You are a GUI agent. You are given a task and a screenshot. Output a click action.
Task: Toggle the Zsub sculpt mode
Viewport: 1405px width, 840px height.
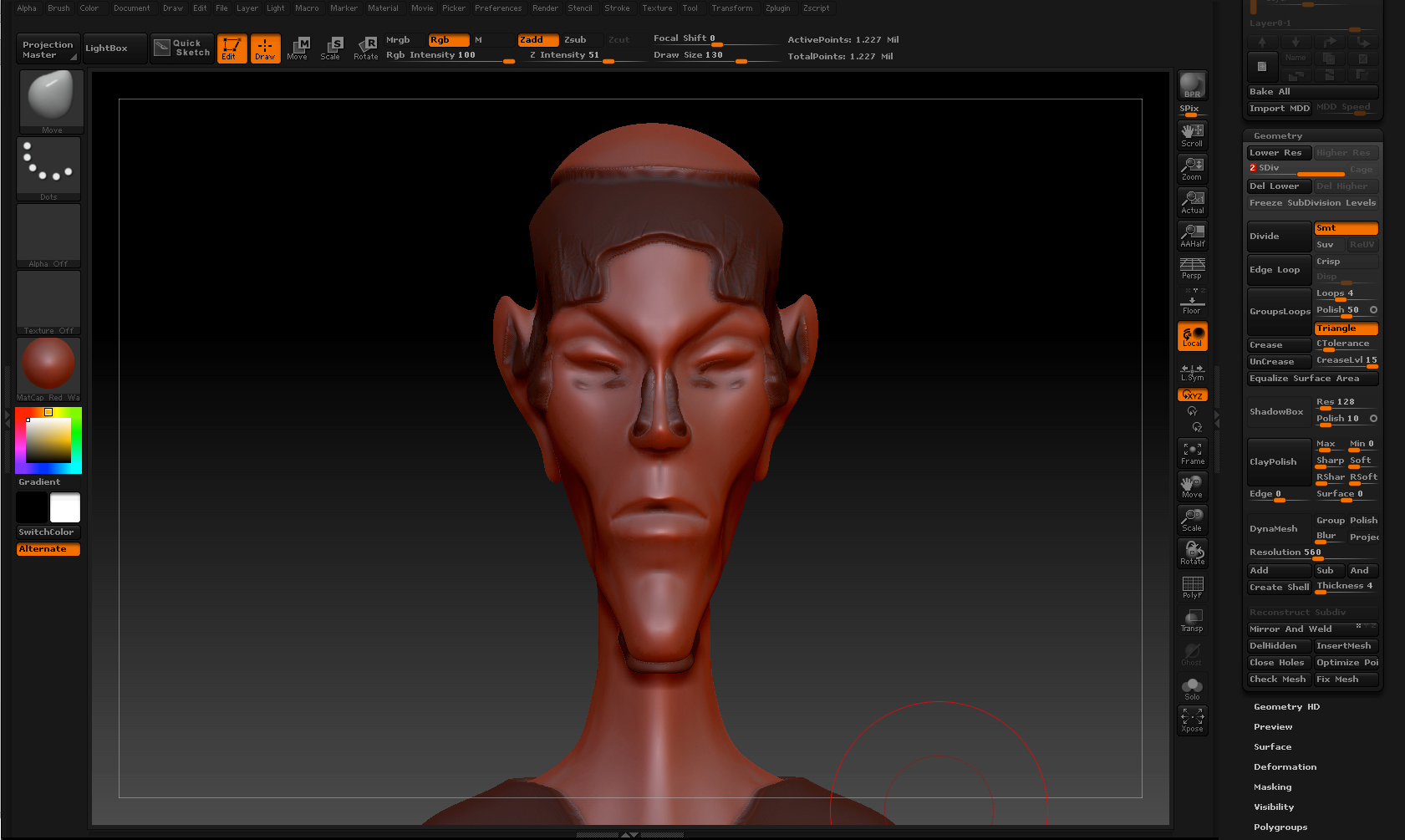coord(575,40)
